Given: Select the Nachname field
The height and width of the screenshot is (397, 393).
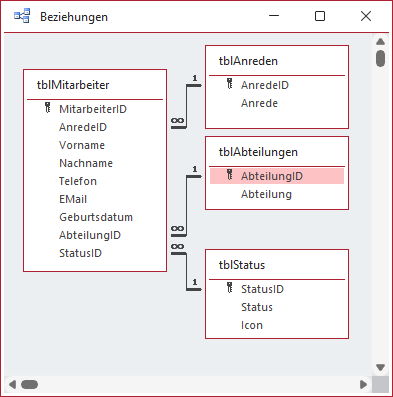Looking at the screenshot, I should click(x=86, y=163).
